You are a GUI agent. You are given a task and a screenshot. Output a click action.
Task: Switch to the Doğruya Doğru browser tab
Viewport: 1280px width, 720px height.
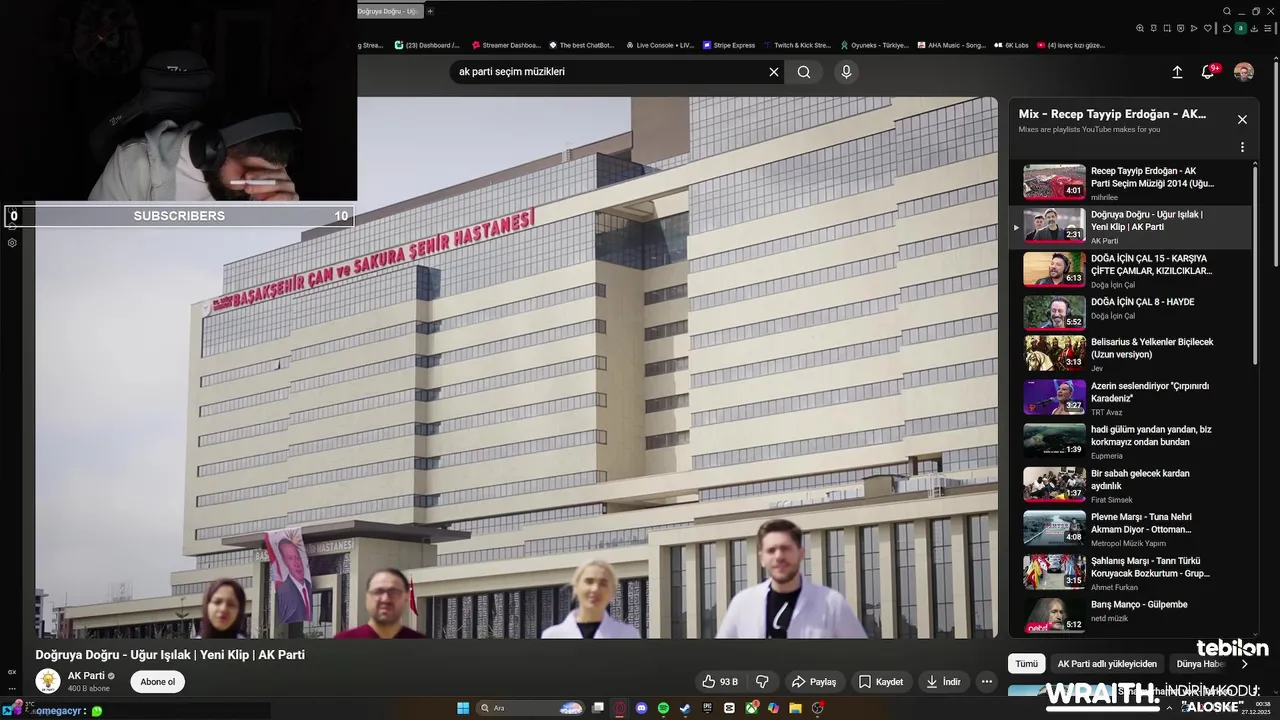click(x=388, y=11)
